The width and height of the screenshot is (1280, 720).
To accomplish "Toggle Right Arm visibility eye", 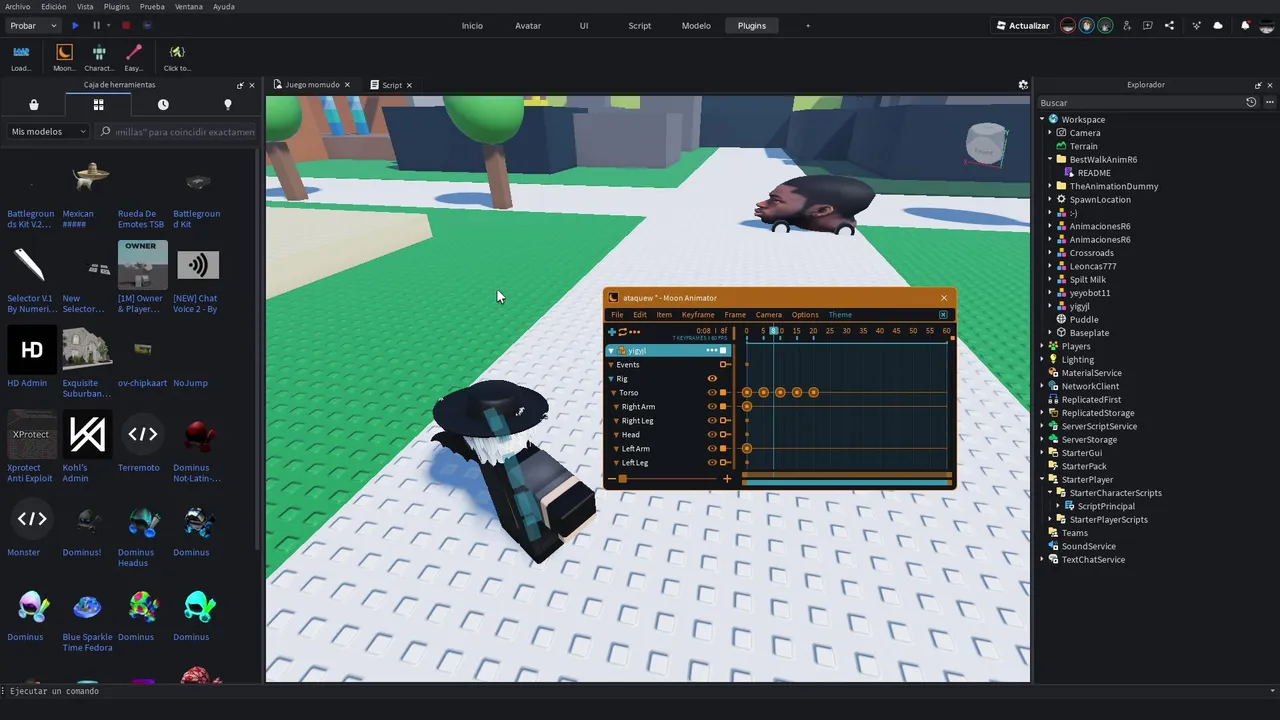I will click(x=712, y=407).
